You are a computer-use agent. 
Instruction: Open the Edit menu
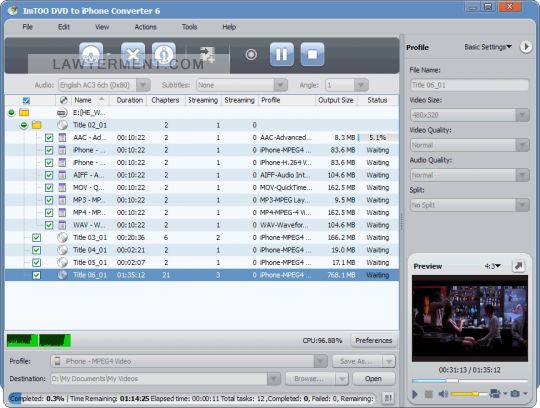coord(64,27)
